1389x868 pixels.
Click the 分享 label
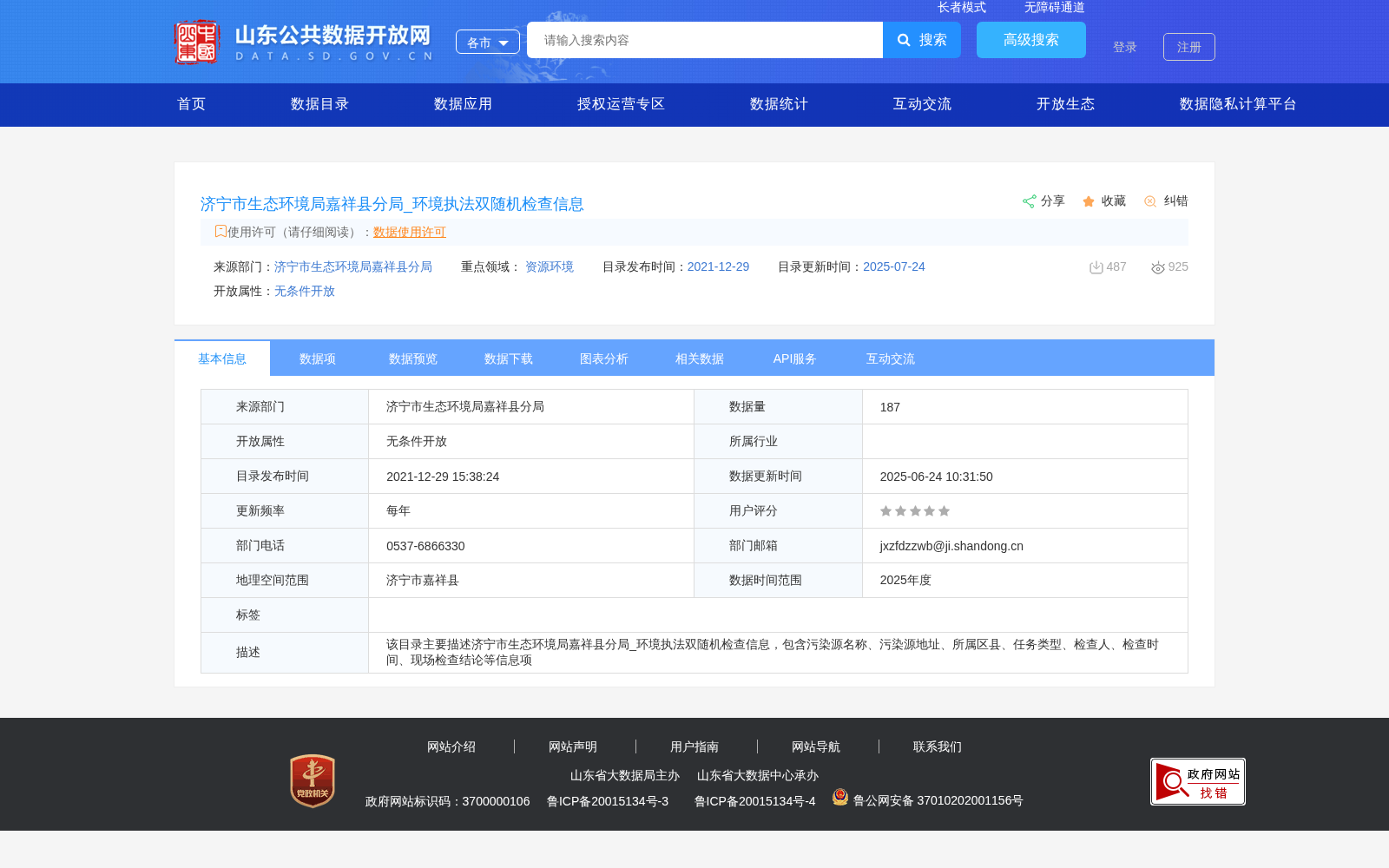click(x=1053, y=201)
